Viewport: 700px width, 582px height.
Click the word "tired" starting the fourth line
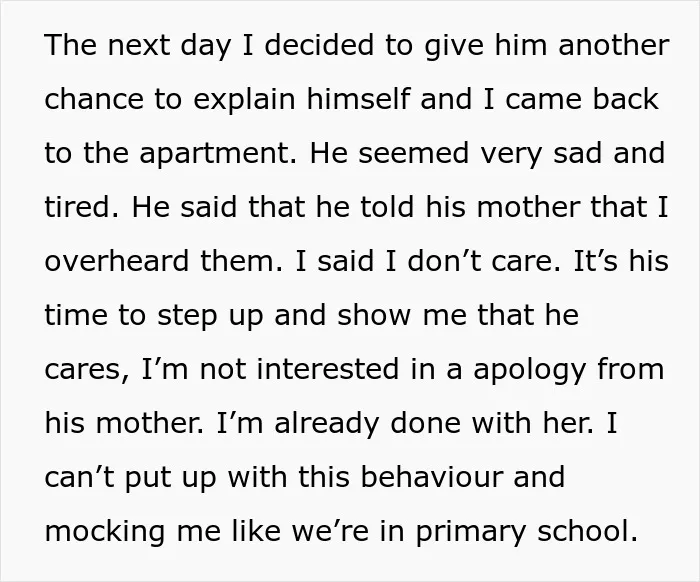point(78,206)
